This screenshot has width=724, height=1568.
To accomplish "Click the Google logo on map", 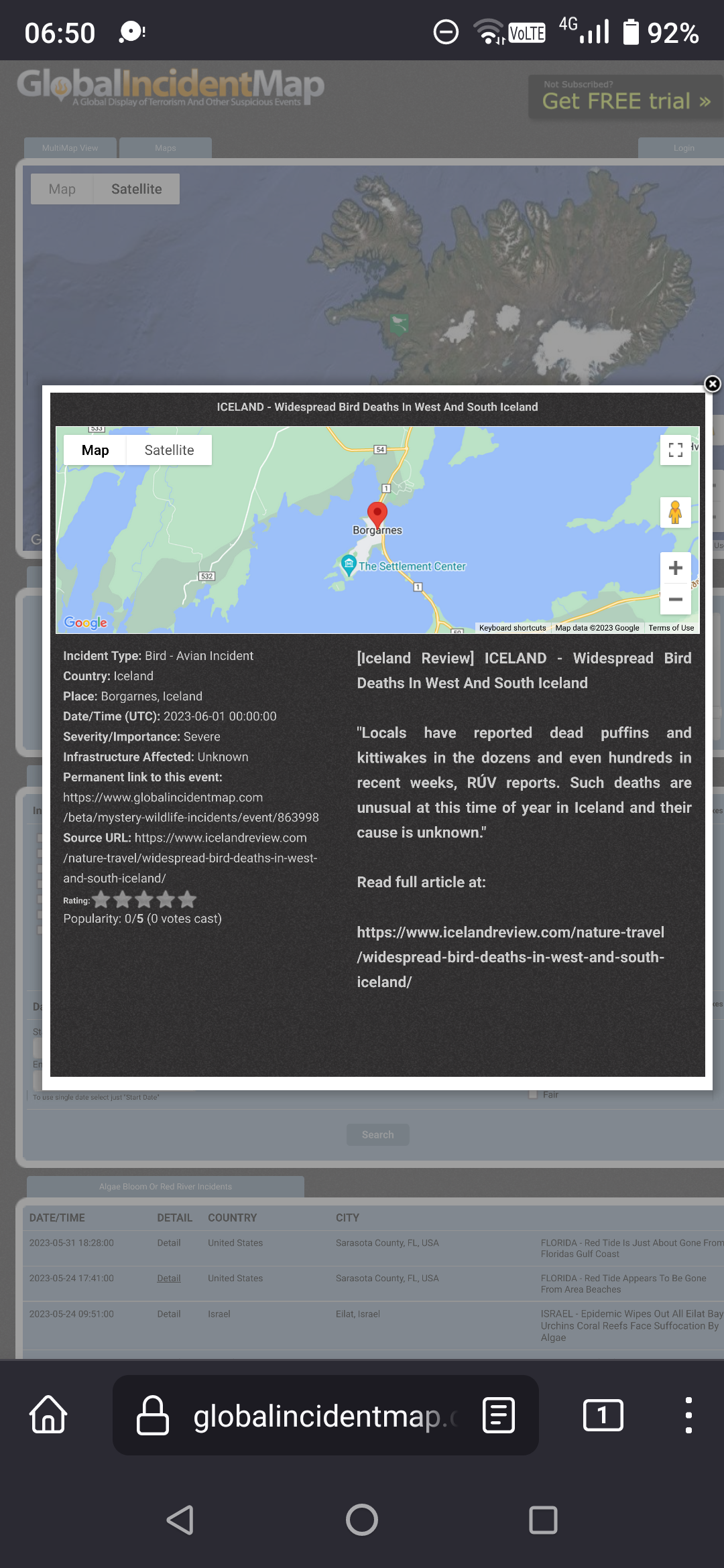I will 86,623.
